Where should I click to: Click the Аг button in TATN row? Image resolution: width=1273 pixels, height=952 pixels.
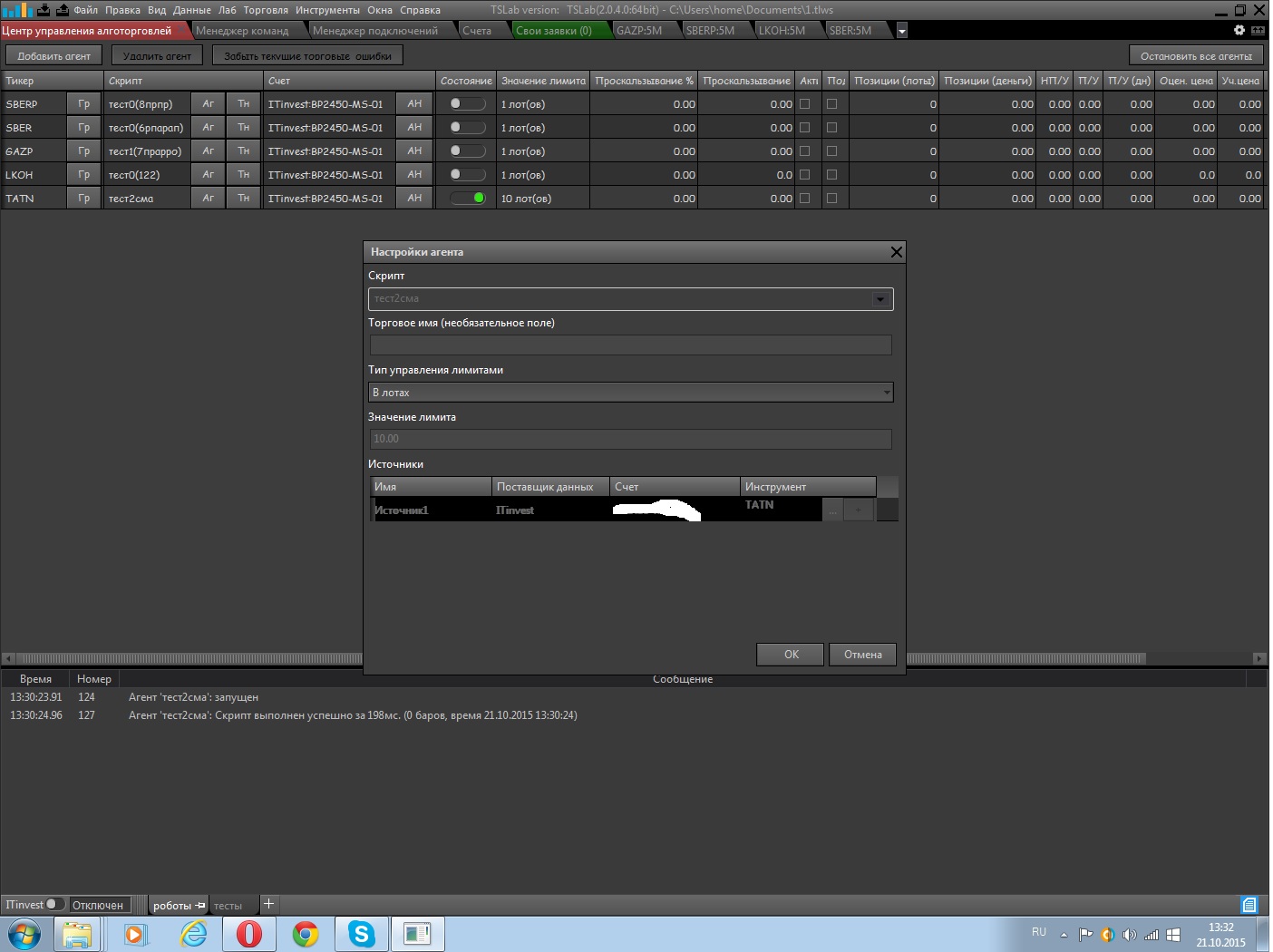tap(209, 199)
